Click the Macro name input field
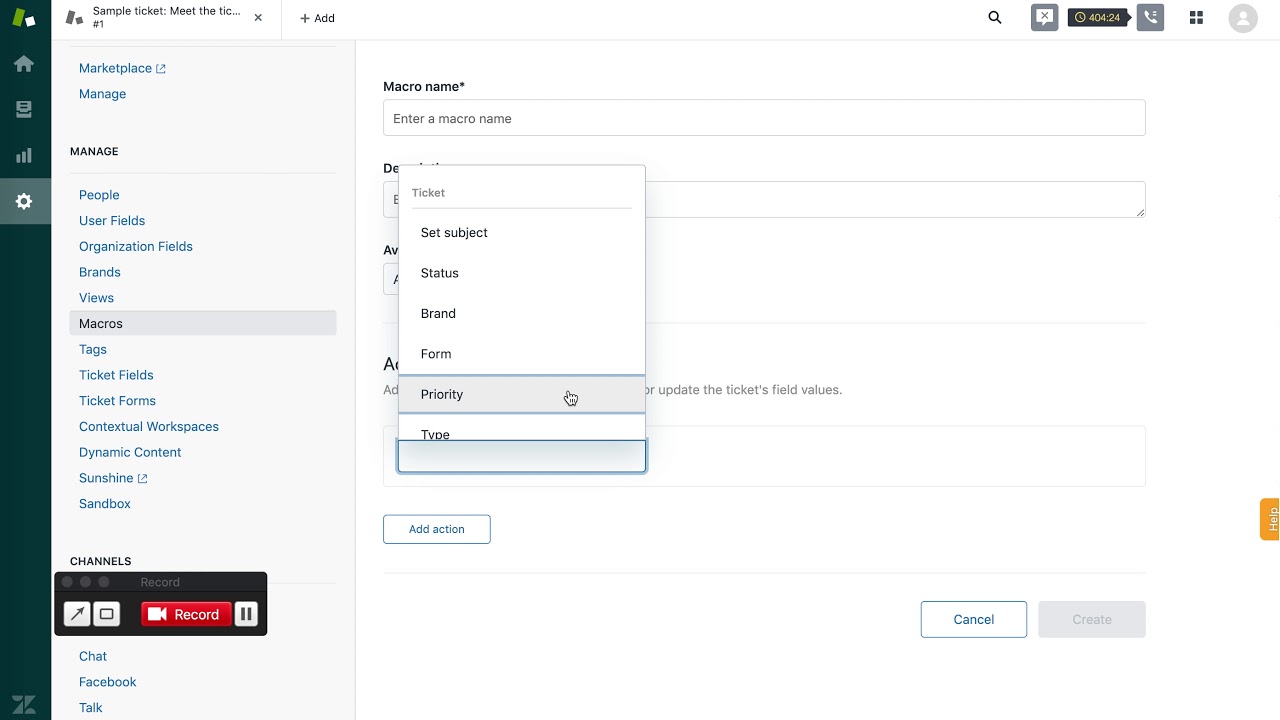The width and height of the screenshot is (1280, 720). click(x=764, y=118)
